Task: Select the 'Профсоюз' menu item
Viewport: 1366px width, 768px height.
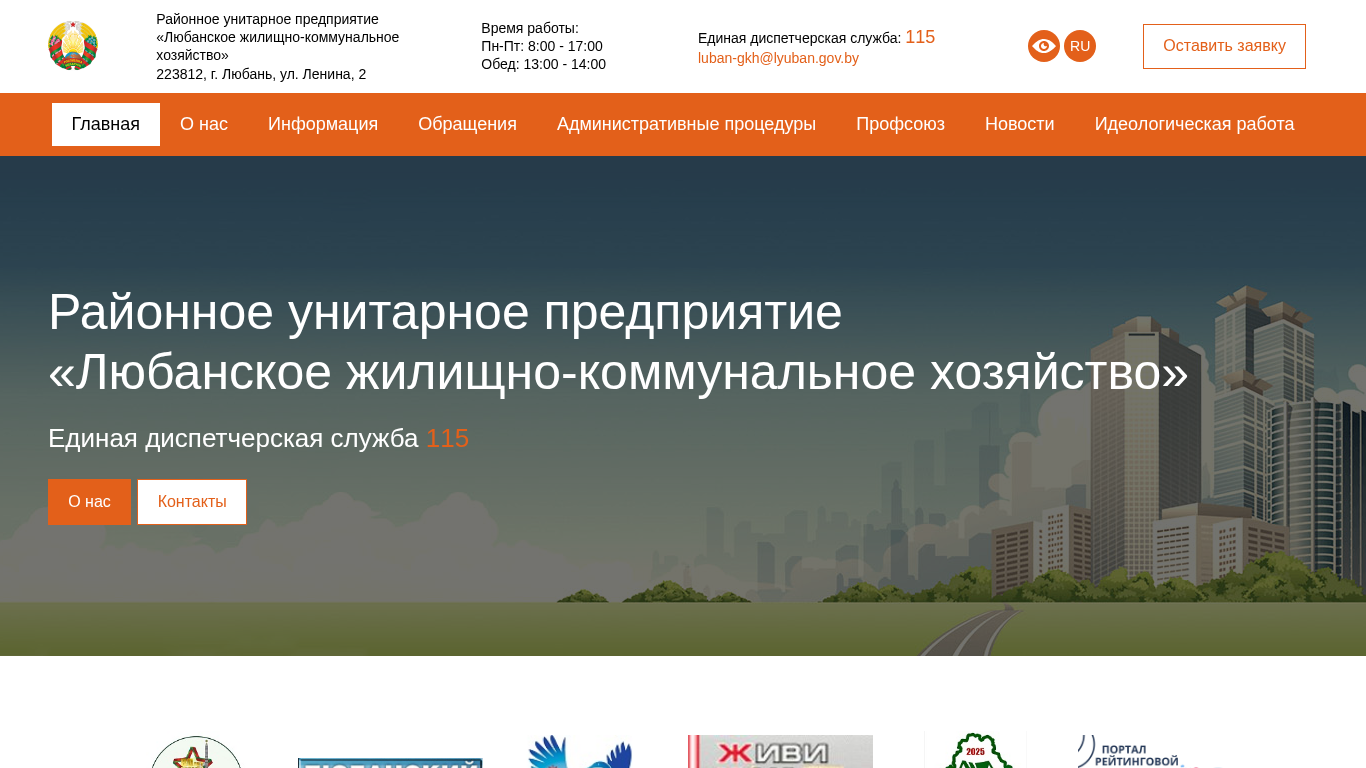Action: 900,124
